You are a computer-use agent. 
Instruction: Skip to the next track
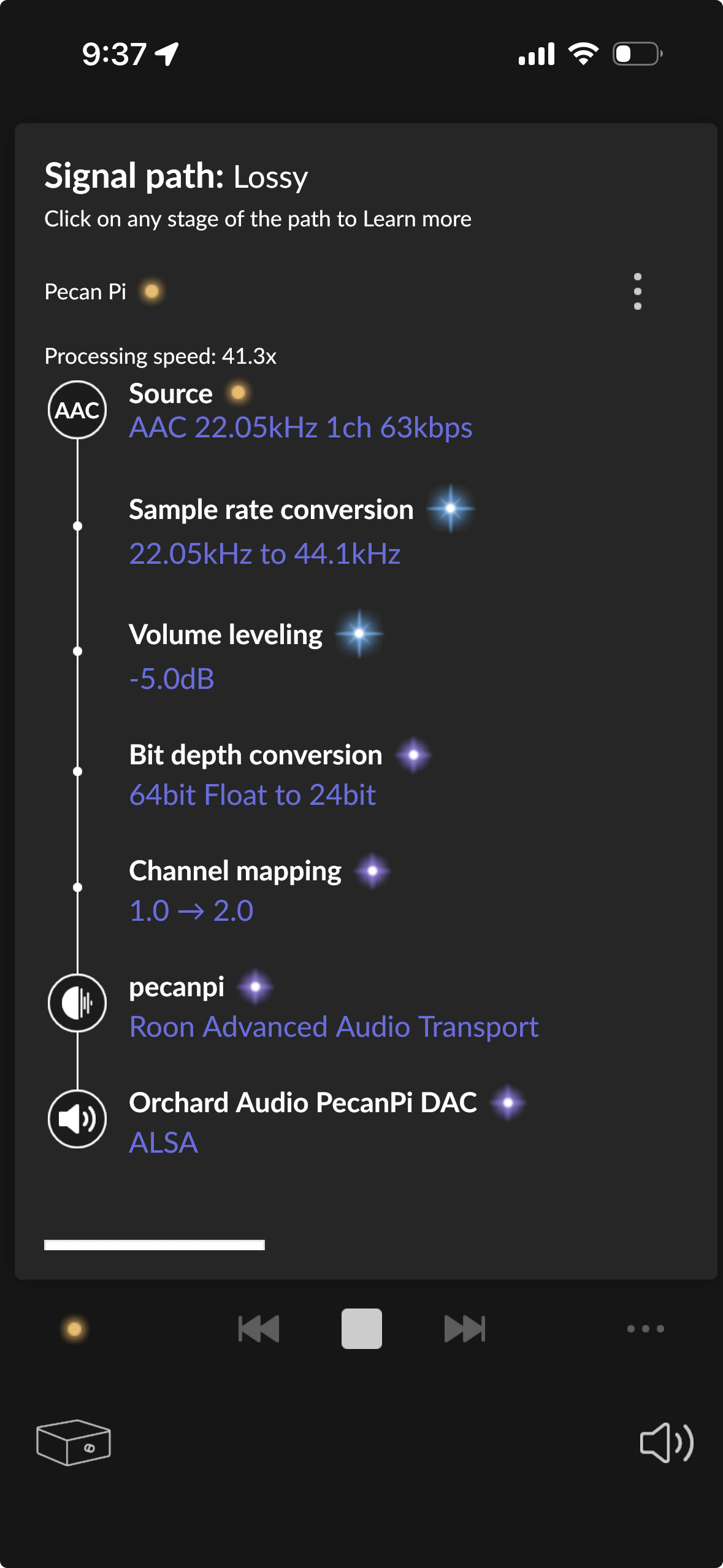(465, 1329)
